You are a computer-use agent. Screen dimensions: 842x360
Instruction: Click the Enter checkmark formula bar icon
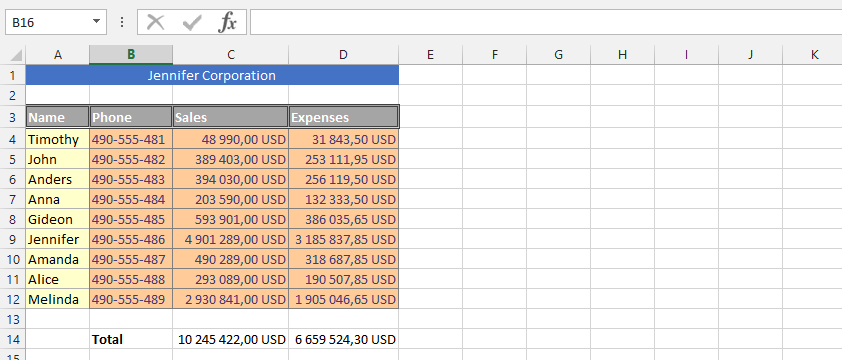click(x=192, y=22)
